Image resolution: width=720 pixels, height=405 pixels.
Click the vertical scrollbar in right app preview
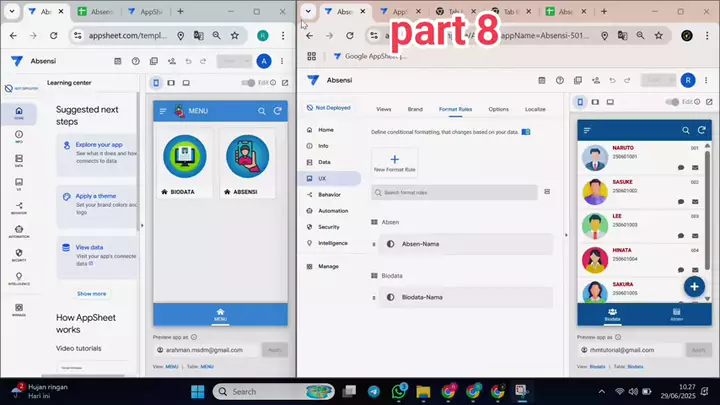[x=708, y=200]
